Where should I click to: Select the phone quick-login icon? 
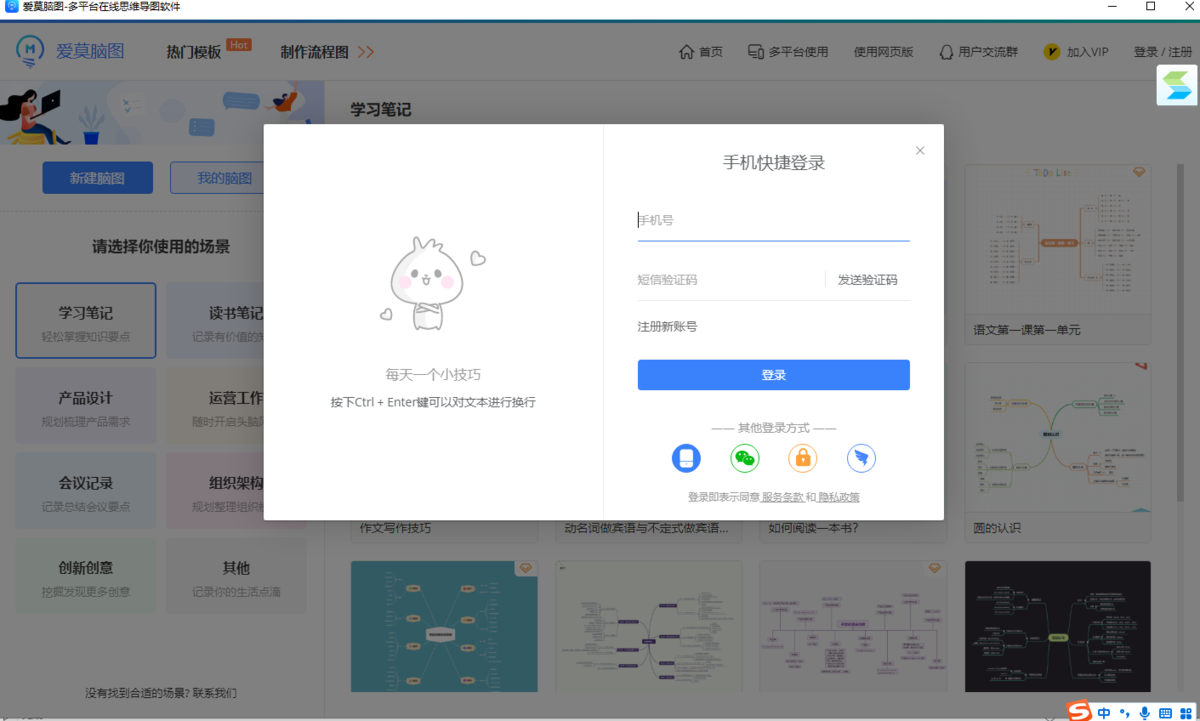[686, 458]
